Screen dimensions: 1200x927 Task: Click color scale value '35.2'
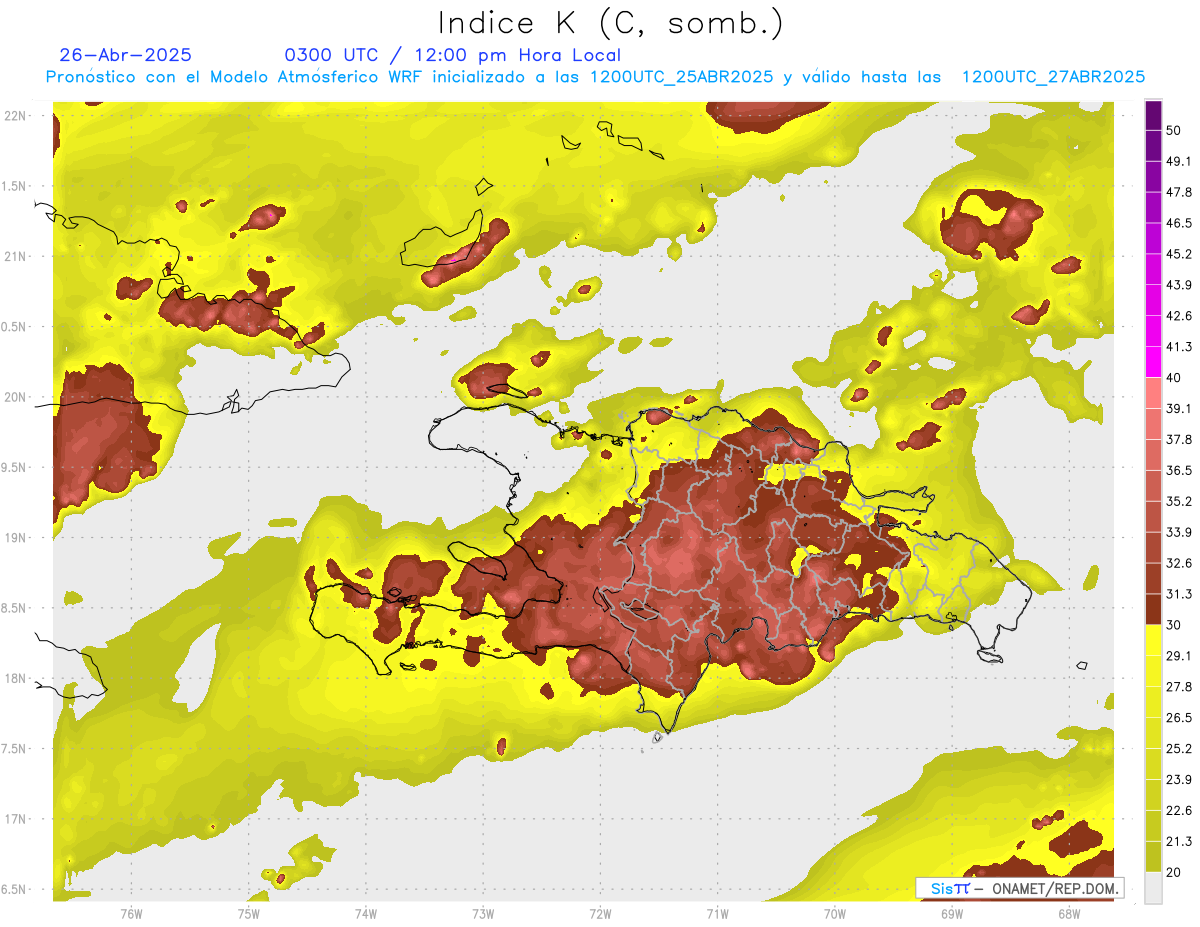[x=1179, y=501]
